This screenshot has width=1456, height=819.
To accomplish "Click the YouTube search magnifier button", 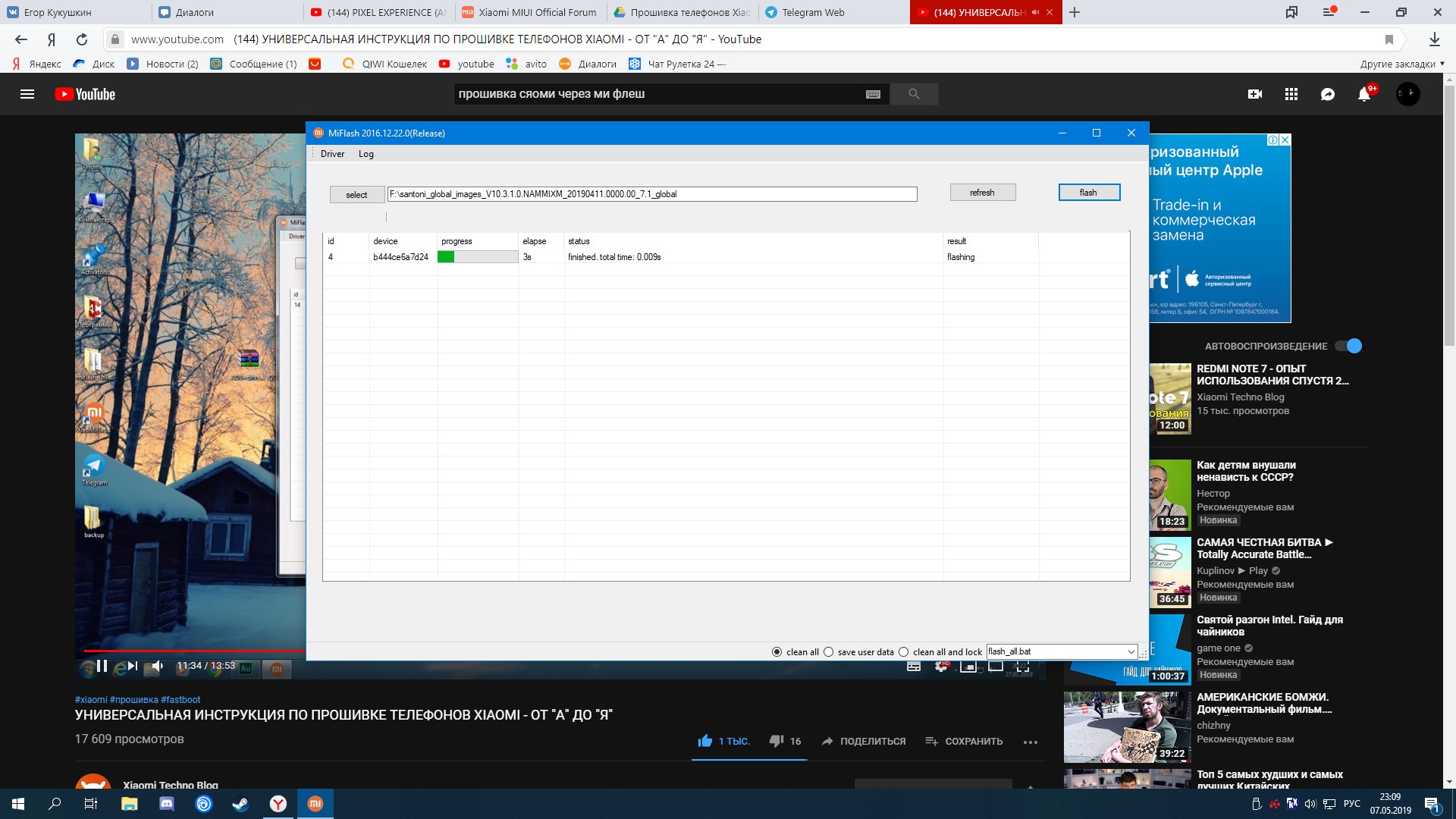I will coord(914,94).
